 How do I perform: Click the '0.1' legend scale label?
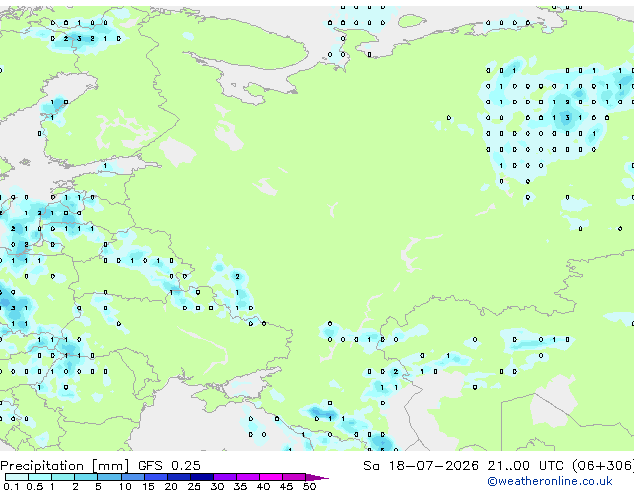point(11,486)
